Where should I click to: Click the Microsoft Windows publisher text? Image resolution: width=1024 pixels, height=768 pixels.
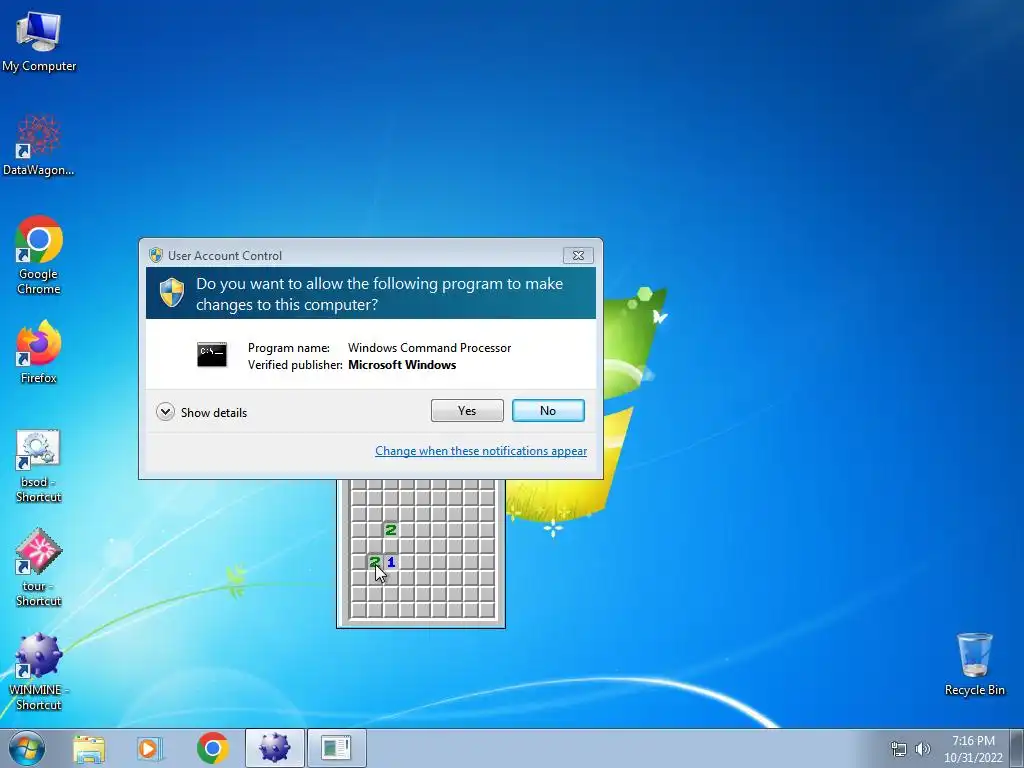pos(402,365)
